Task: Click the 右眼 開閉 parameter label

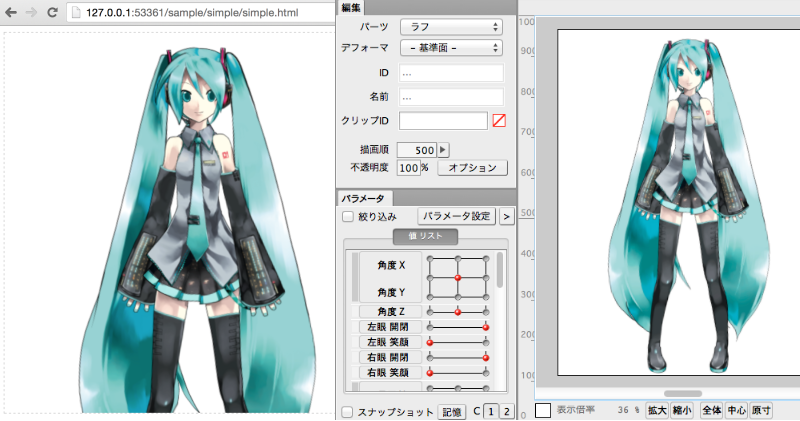Action: click(391, 357)
